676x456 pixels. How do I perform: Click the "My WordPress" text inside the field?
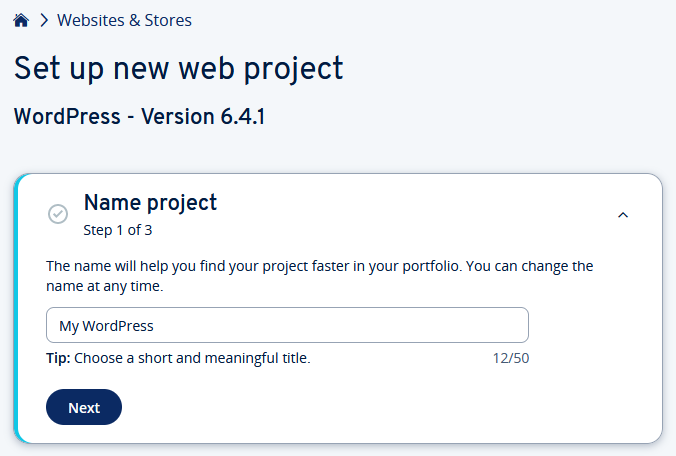click(x=107, y=326)
